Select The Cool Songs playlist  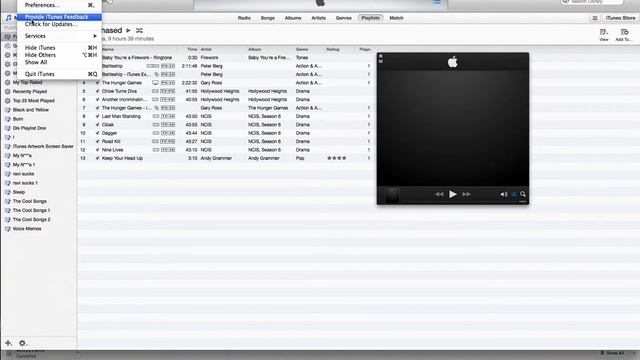pyautogui.click(x=30, y=201)
